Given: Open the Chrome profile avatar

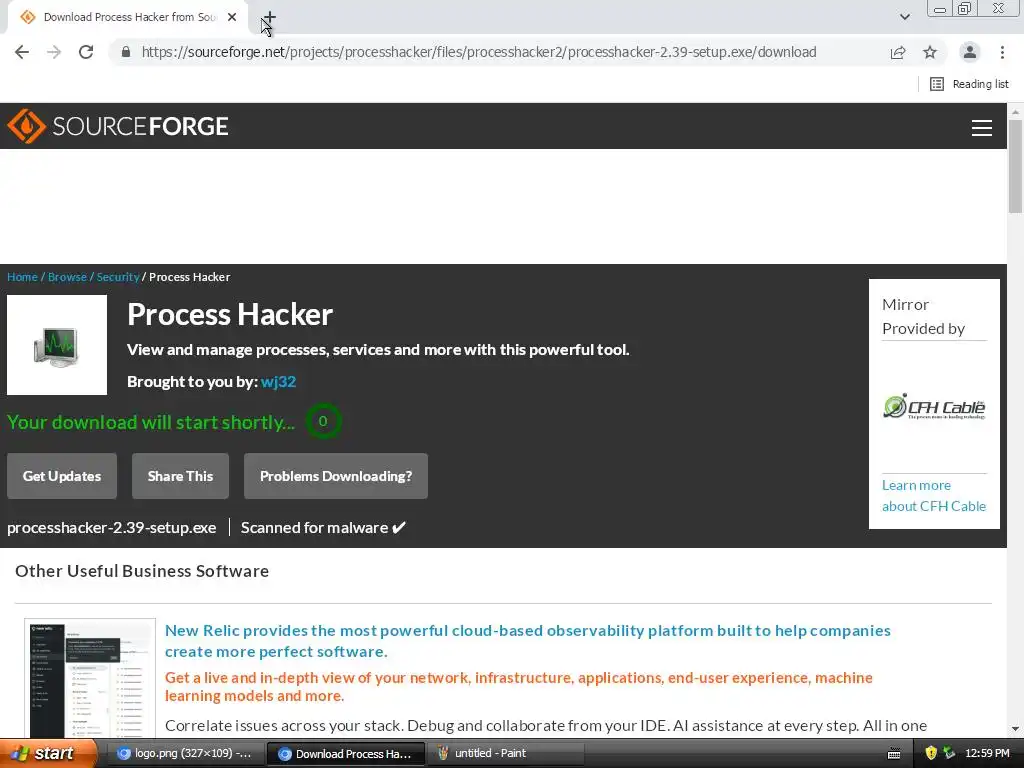Looking at the screenshot, I should (x=970, y=52).
